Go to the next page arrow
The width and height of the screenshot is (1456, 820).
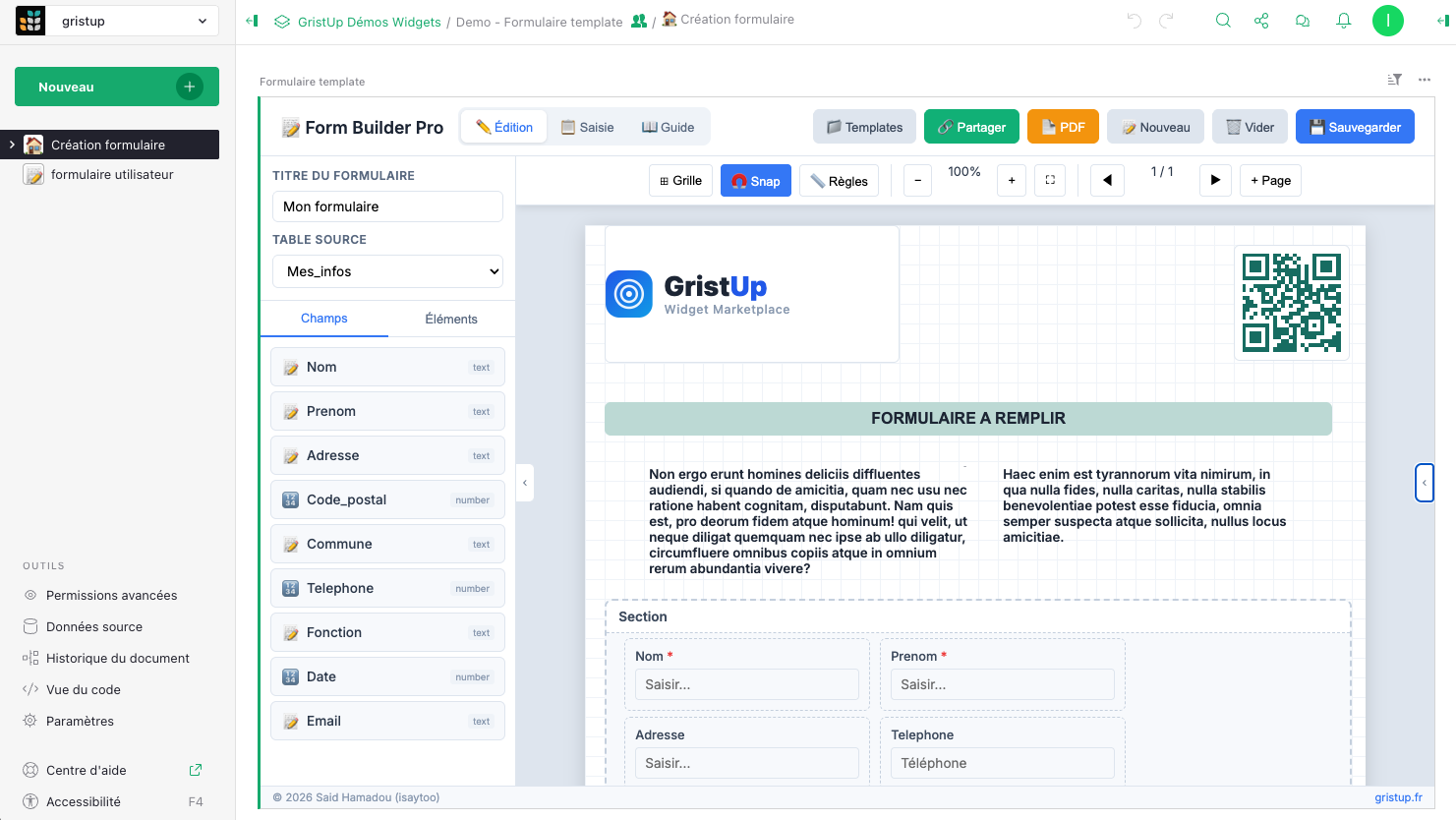[1215, 181]
